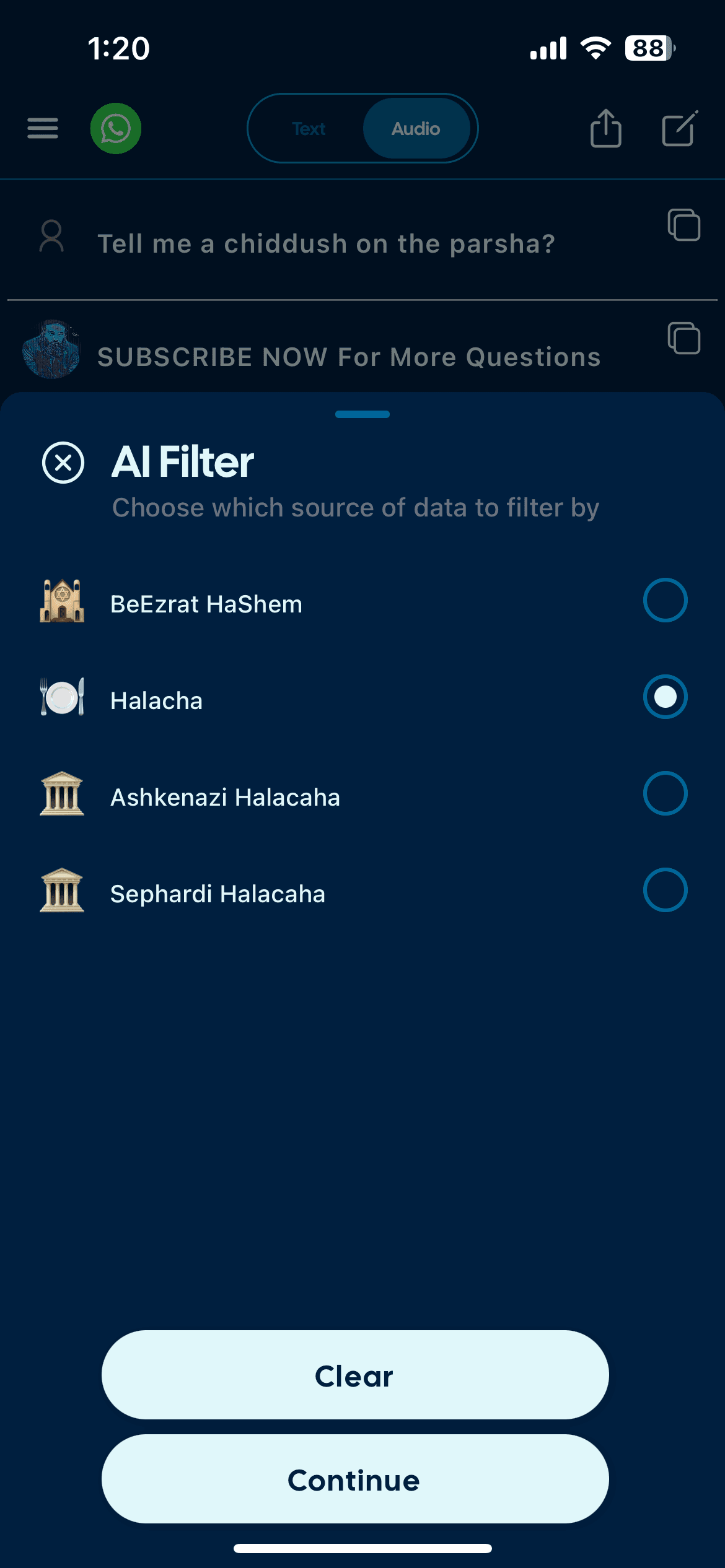Tap the sheet drag handle bar
This screenshot has width=725, height=1568.
pos(362,414)
